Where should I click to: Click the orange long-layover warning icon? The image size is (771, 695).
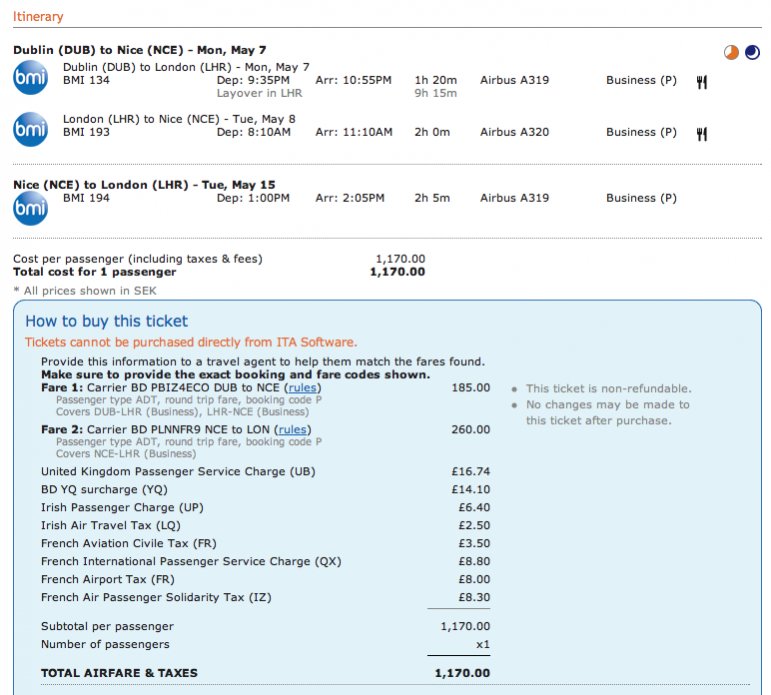click(732, 52)
